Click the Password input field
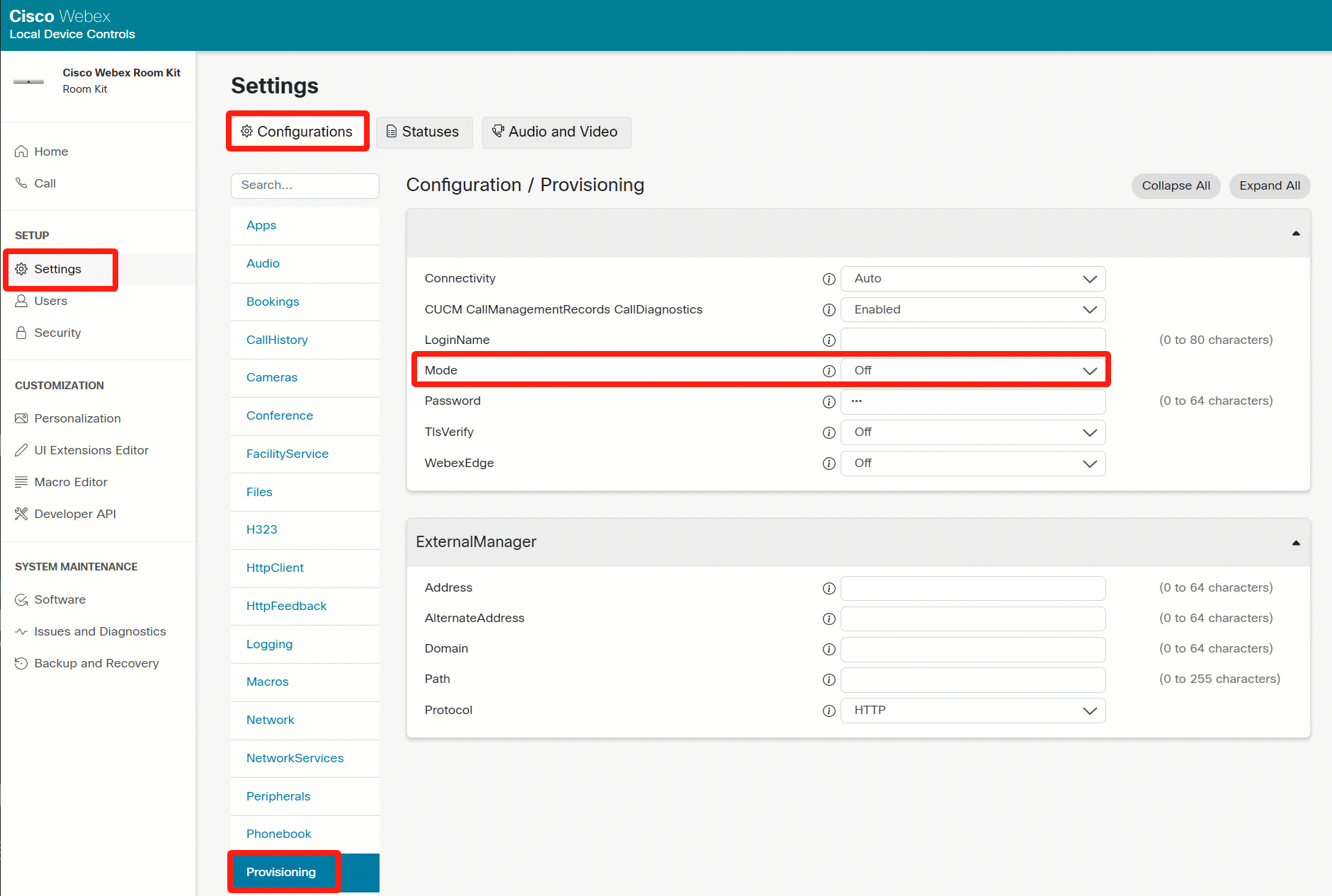 pos(973,402)
